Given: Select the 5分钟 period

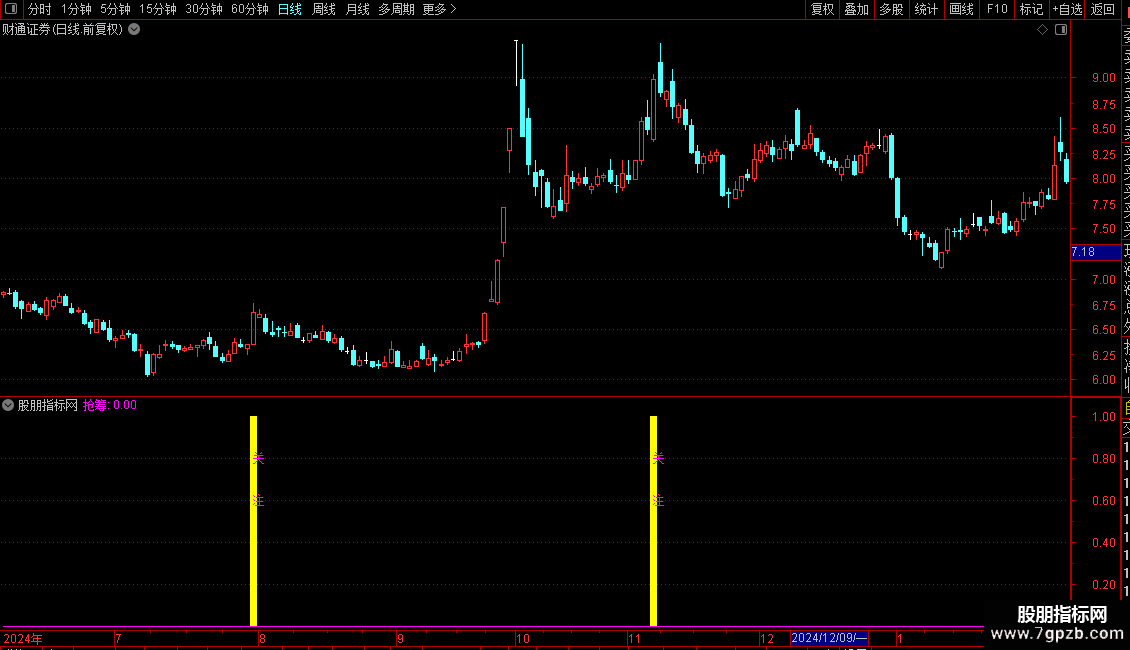Looking at the screenshot, I should pyautogui.click(x=115, y=9).
